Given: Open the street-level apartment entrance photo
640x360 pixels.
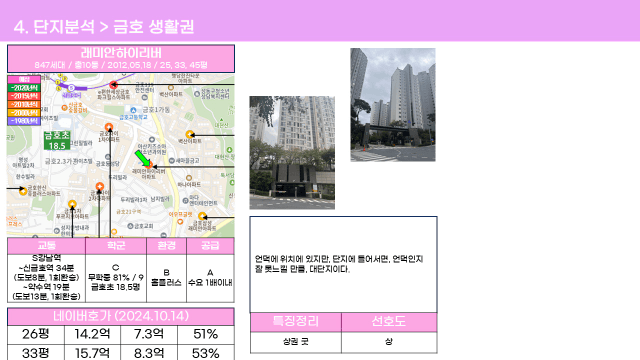Looking at the screenshot, I should [292, 153].
